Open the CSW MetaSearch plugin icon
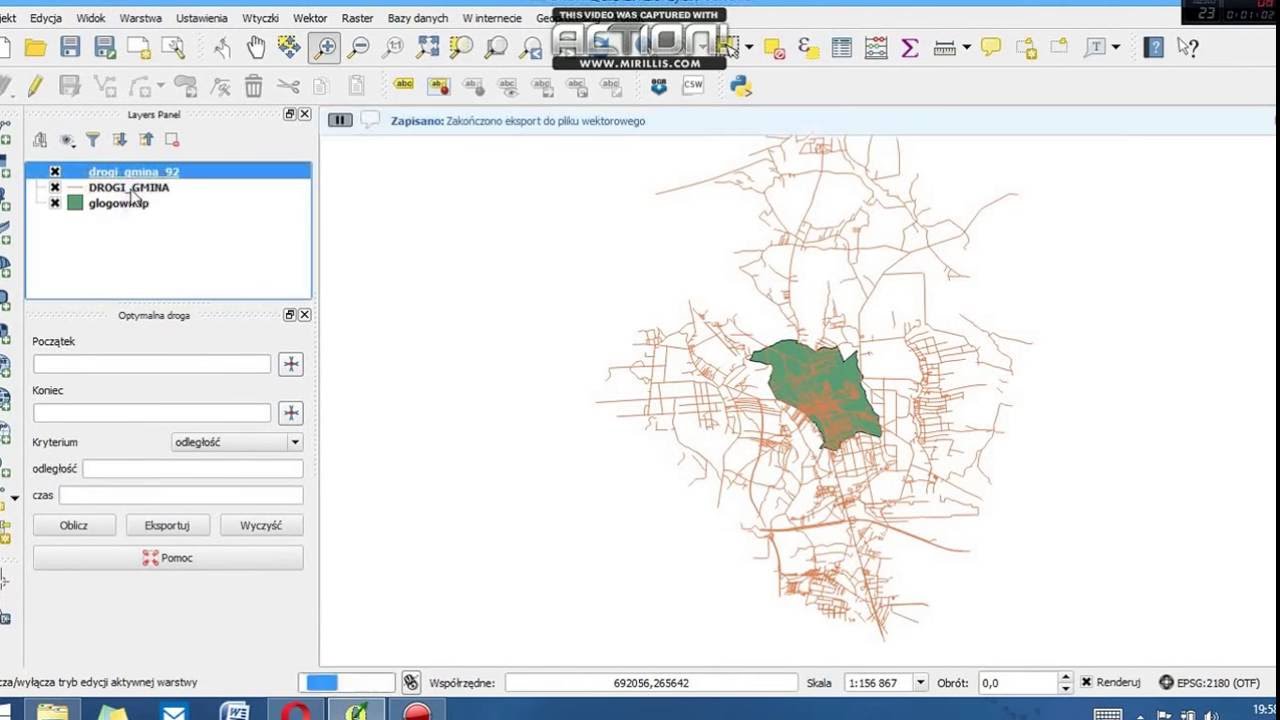 coord(693,87)
